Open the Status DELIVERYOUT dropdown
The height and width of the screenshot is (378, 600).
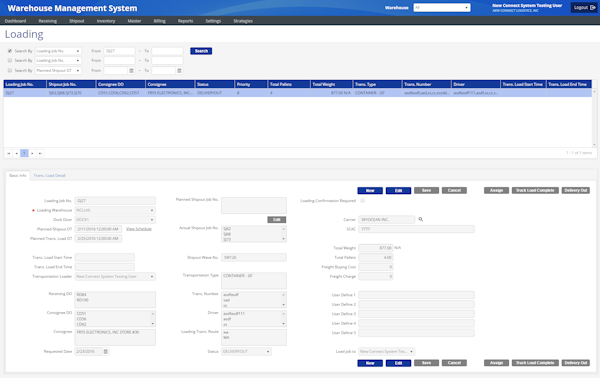pyautogui.click(x=246, y=351)
